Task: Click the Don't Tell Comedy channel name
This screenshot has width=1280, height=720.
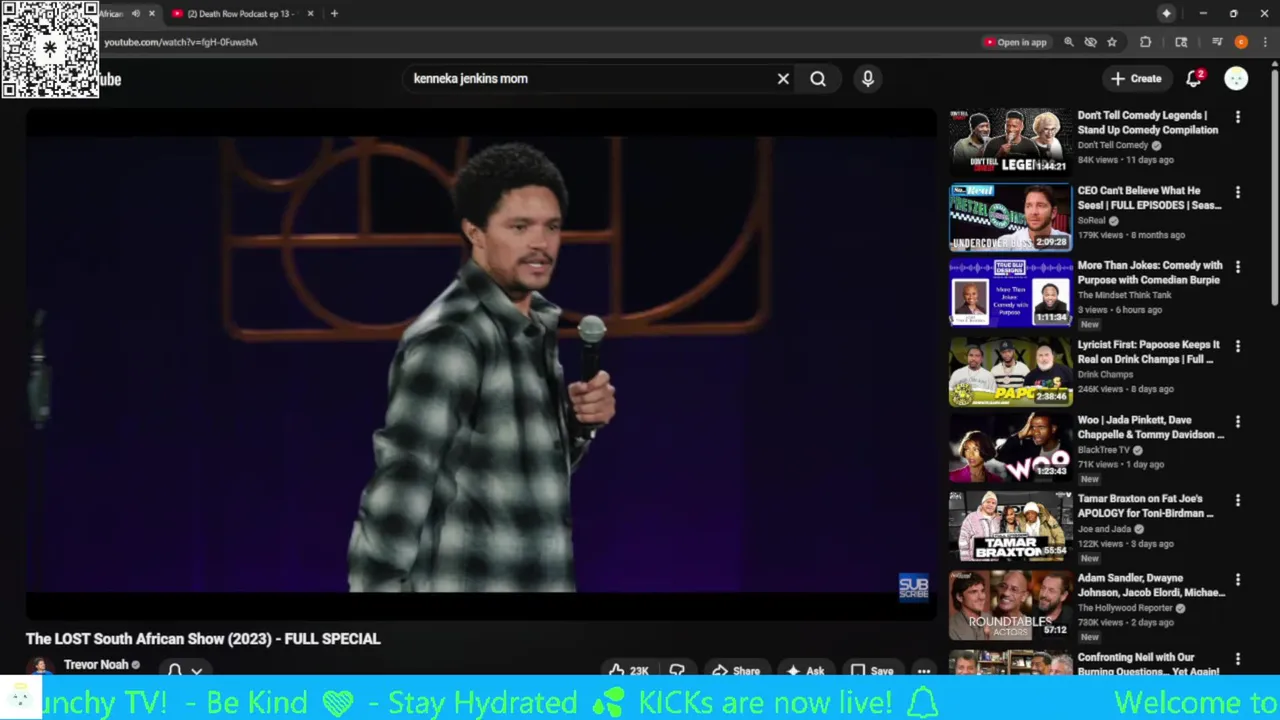Action: point(1113,145)
